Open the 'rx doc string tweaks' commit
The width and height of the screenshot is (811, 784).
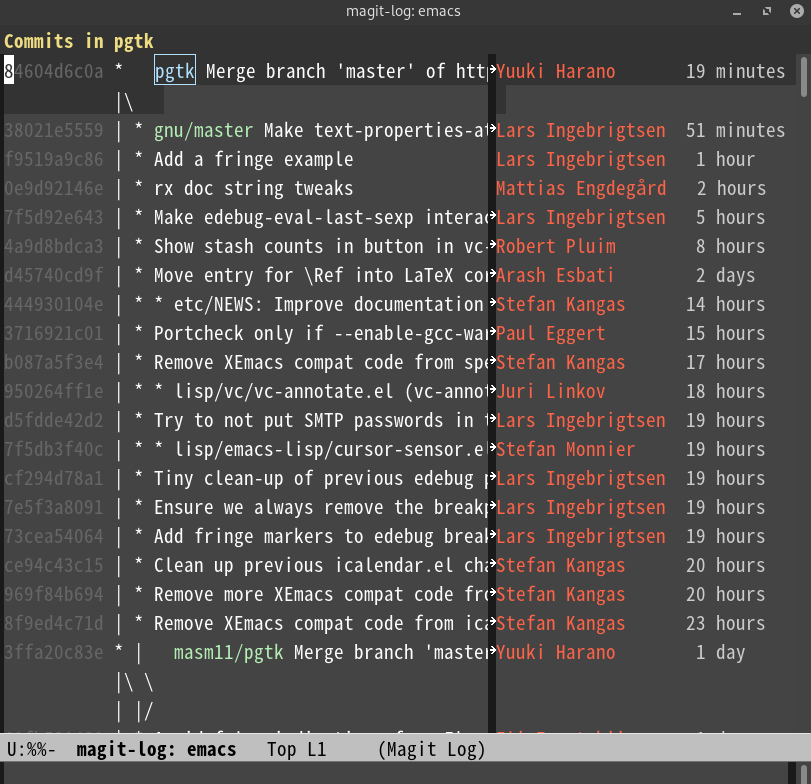pos(253,188)
